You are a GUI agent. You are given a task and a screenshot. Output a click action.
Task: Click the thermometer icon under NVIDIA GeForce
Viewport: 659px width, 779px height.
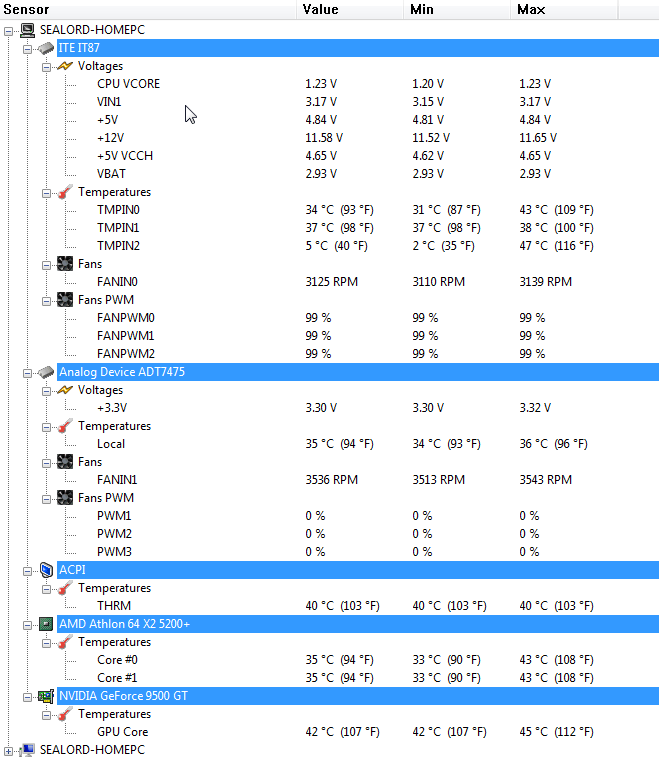65,714
